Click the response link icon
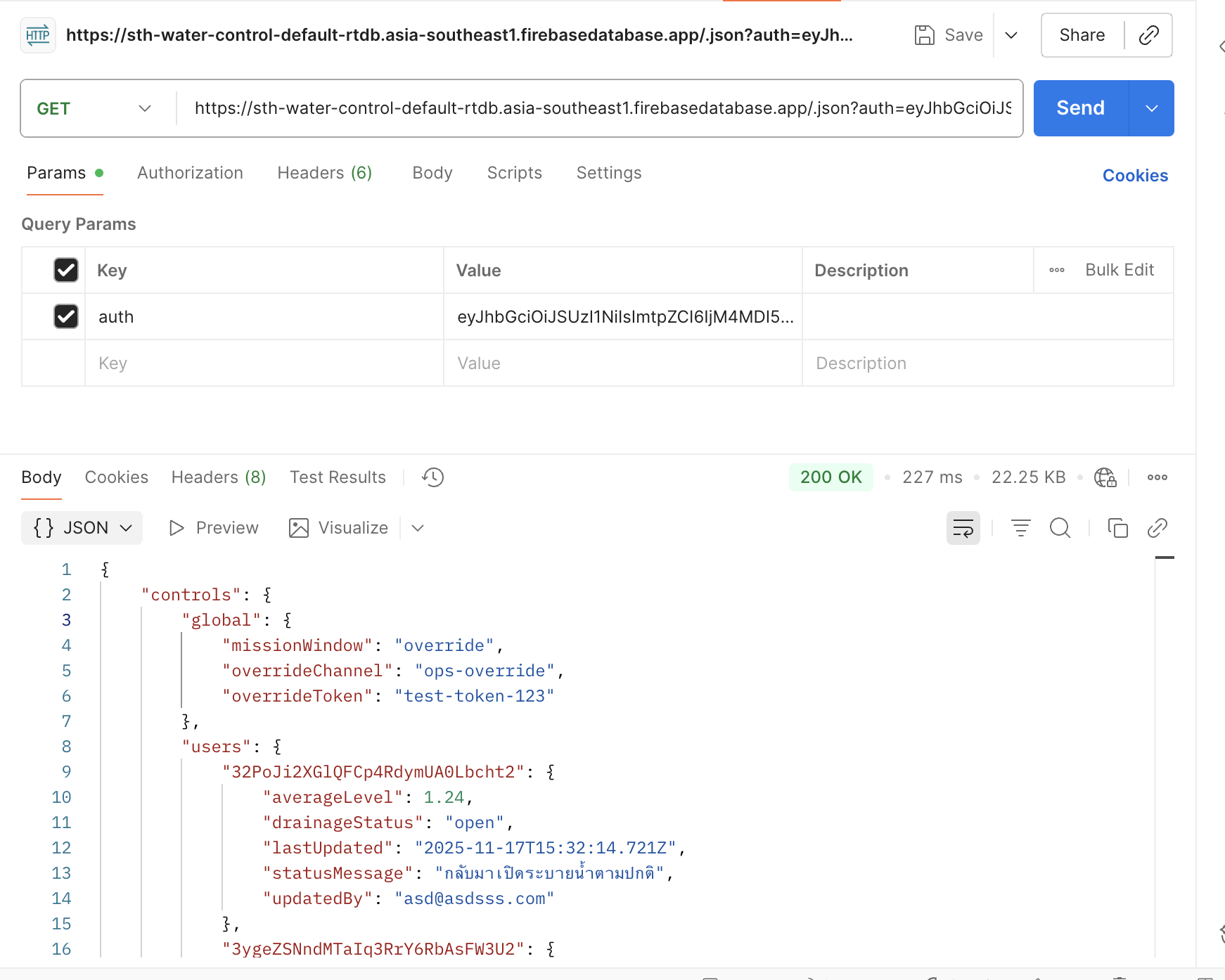 [x=1157, y=528]
